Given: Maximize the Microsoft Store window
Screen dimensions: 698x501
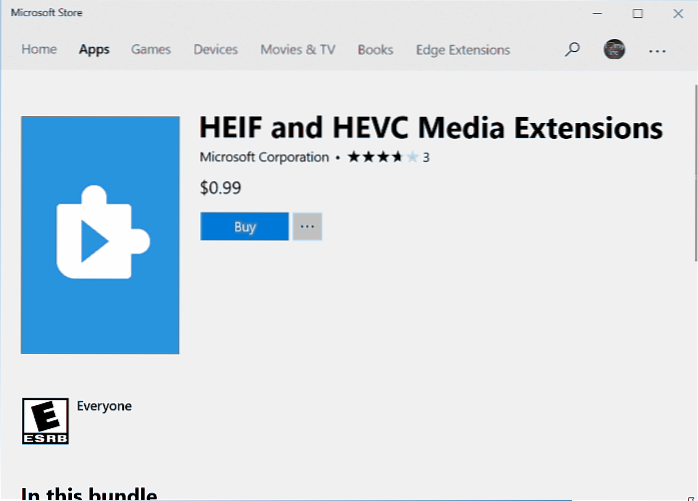Looking at the screenshot, I should (638, 13).
